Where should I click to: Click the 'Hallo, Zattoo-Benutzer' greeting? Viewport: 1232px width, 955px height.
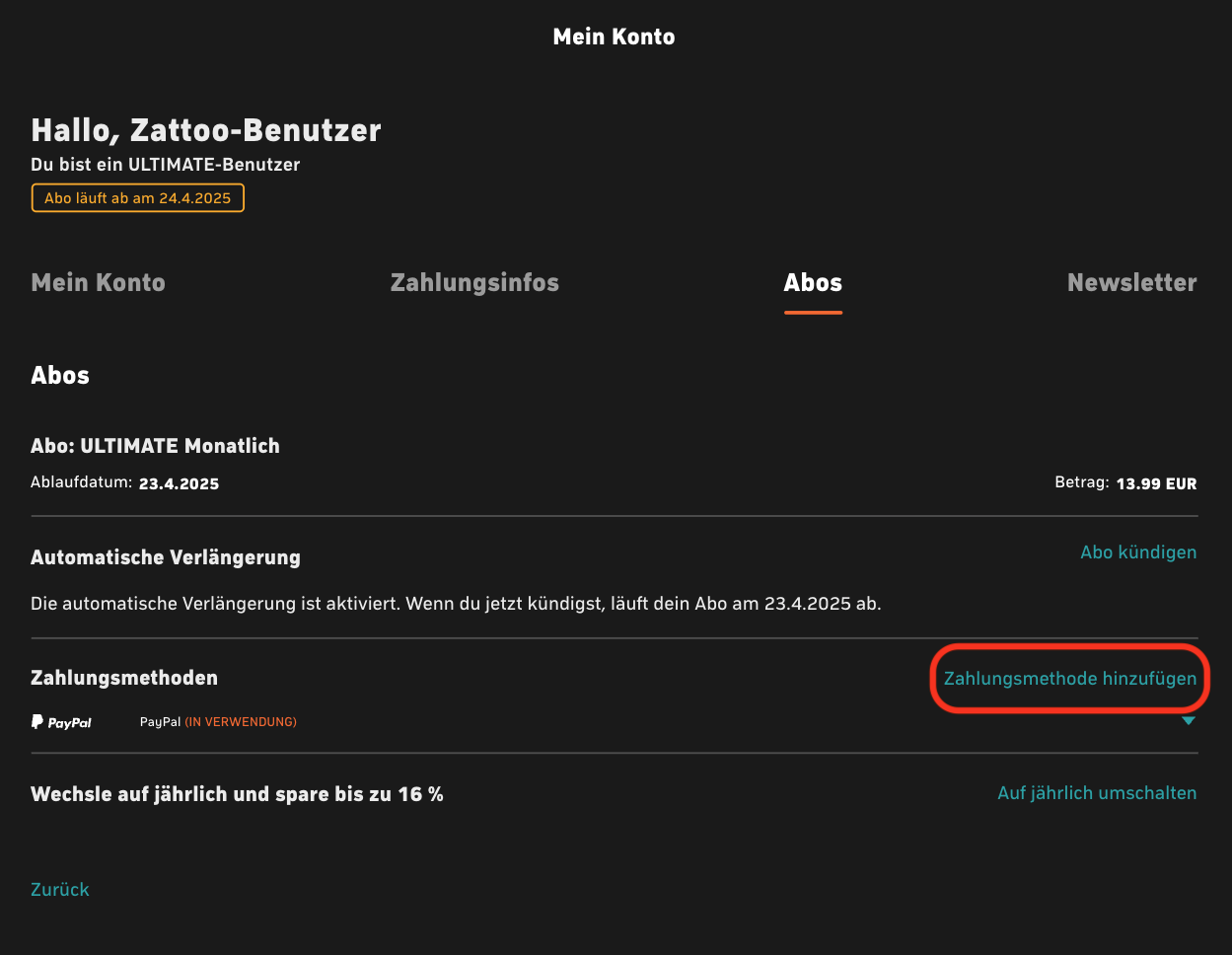click(206, 130)
